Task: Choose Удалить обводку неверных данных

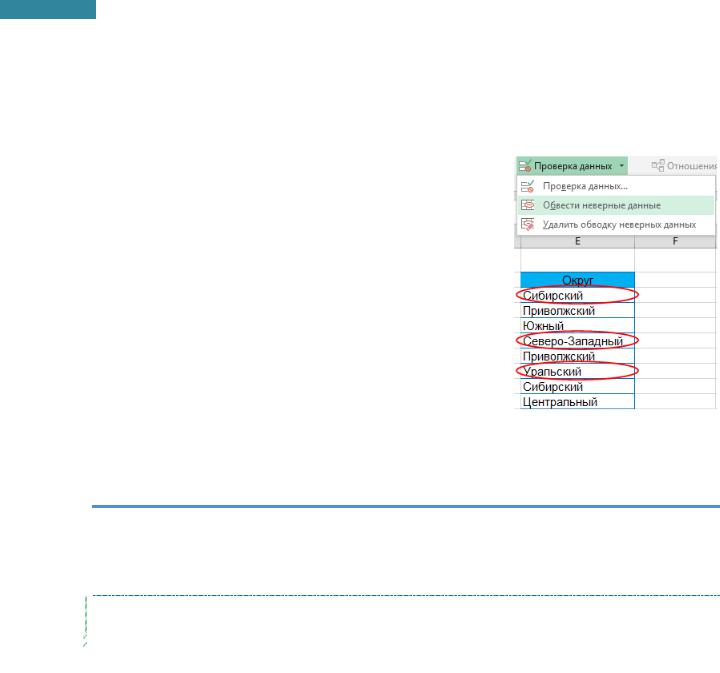Action: pos(615,224)
